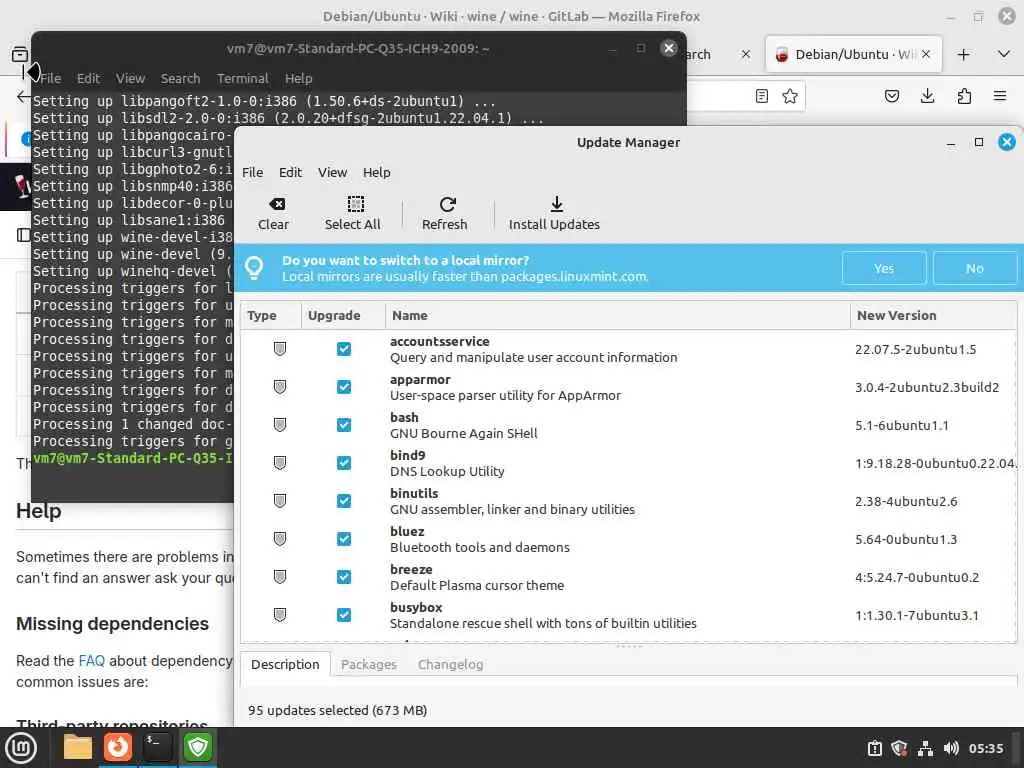Open the terminal's Search menu
Viewport: 1024px width, 768px height.
click(180, 78)
